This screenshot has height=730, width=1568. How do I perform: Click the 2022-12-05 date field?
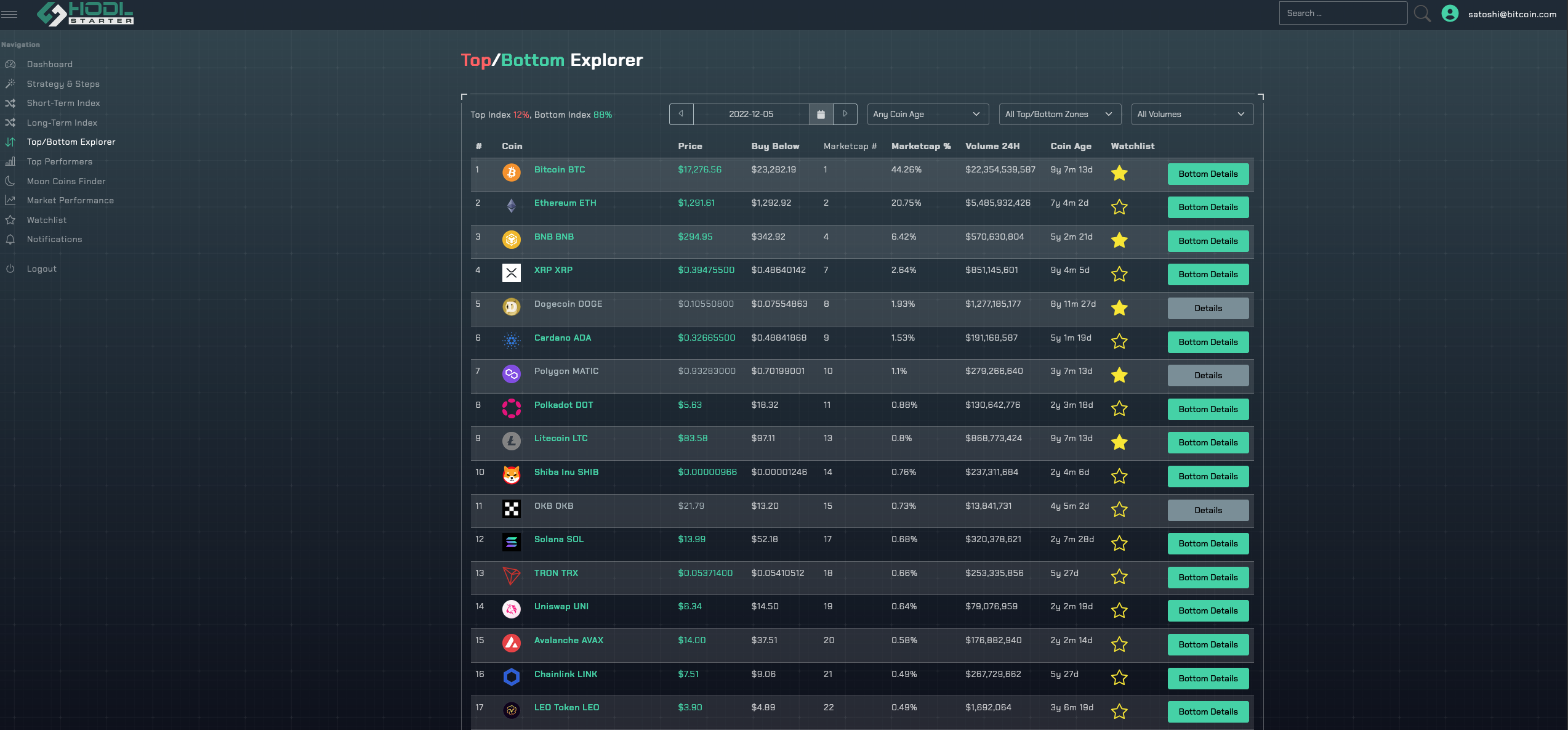click(751, 115)
